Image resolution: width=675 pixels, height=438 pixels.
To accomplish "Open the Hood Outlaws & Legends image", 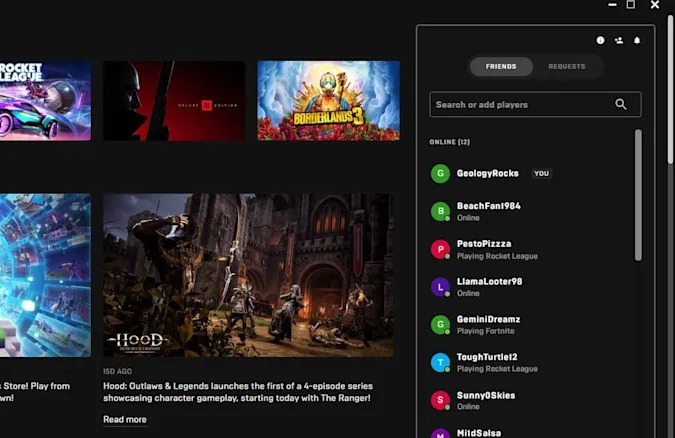I will 248,275.
